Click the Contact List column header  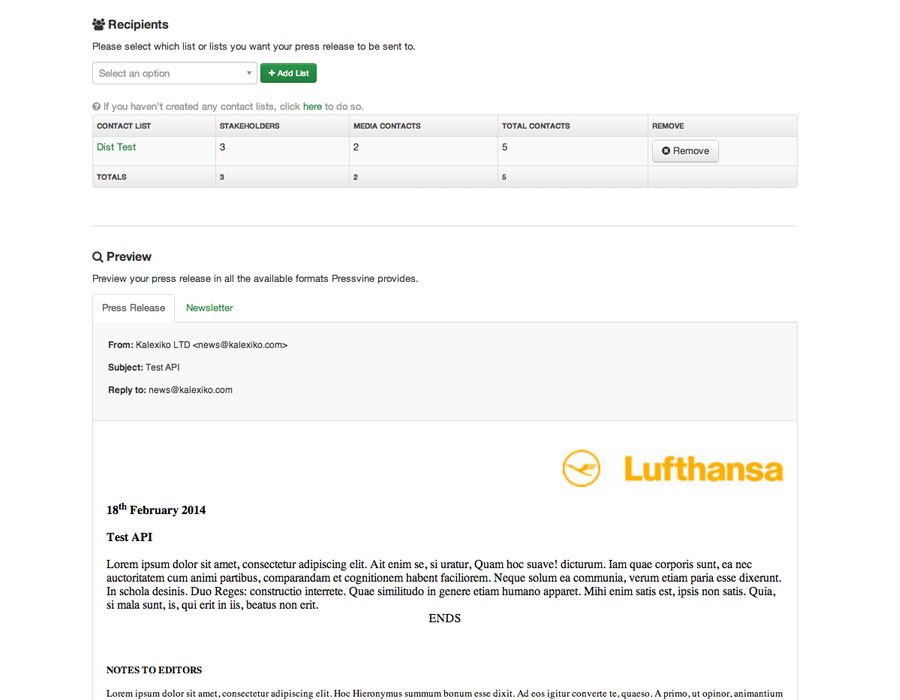[x=124, y=126]
